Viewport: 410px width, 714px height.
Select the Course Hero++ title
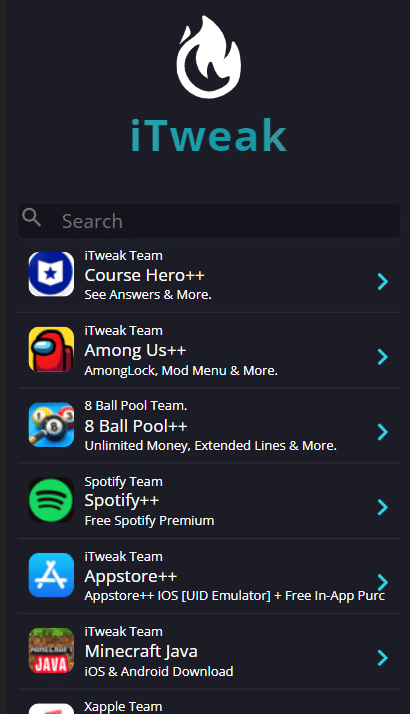coord(144,275)
